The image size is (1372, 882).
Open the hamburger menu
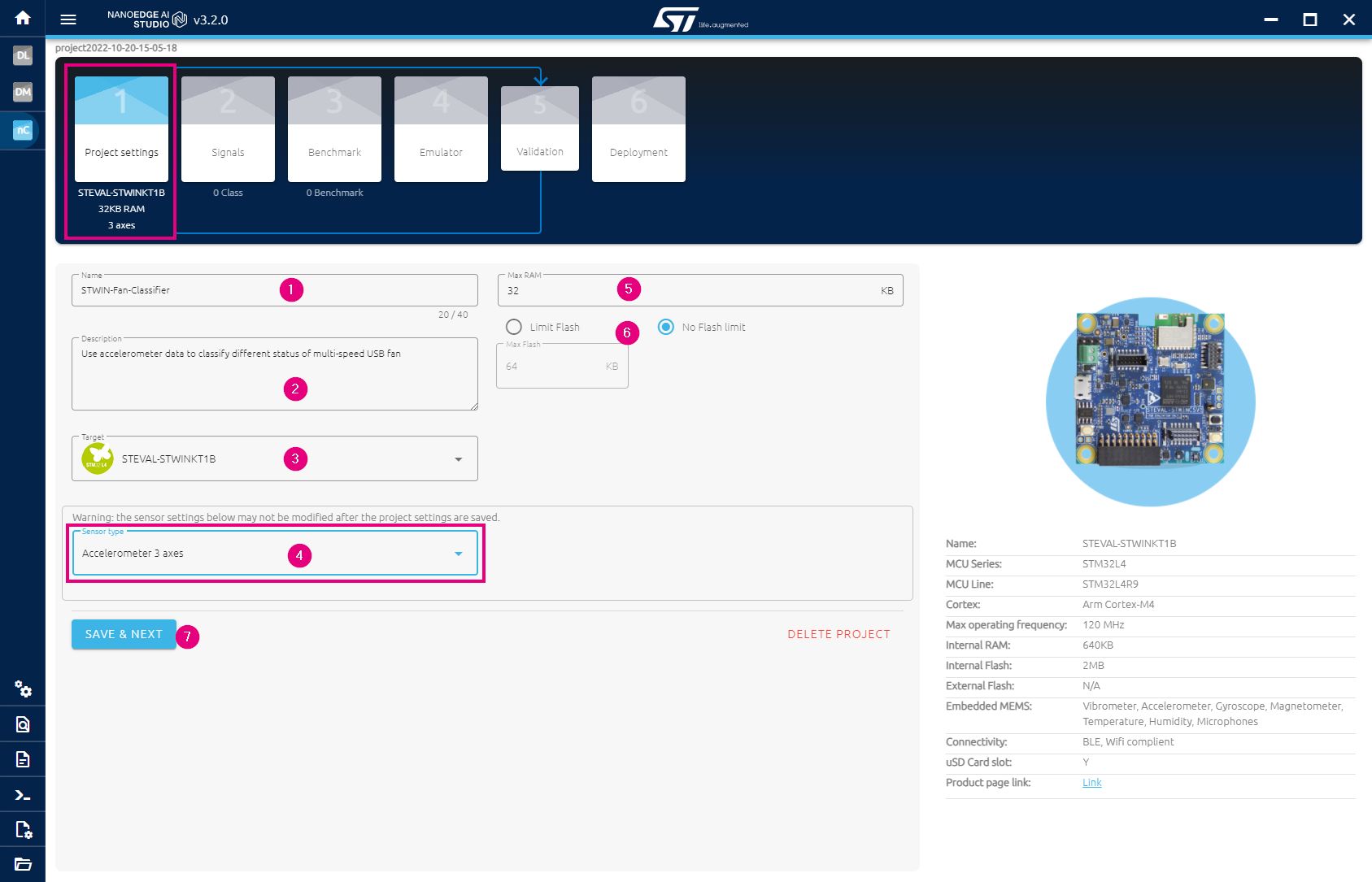[68, 20]
